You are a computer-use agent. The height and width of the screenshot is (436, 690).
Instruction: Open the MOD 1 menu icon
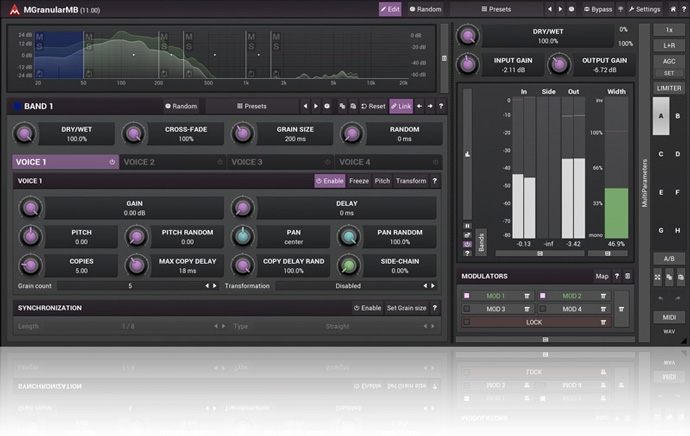click(x=527, y=296)
